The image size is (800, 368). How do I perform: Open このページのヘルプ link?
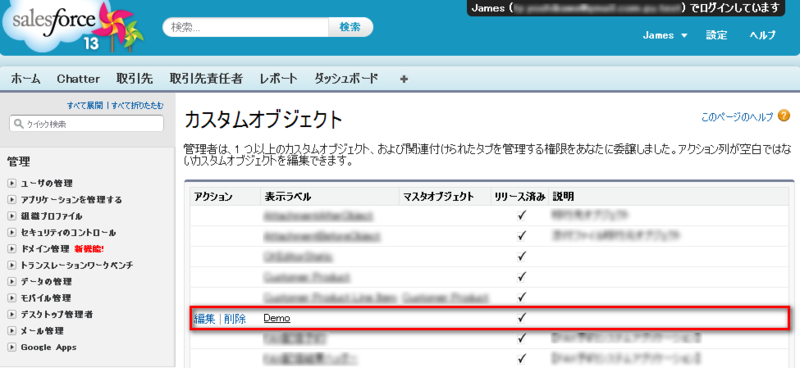[x=737, y=117]
